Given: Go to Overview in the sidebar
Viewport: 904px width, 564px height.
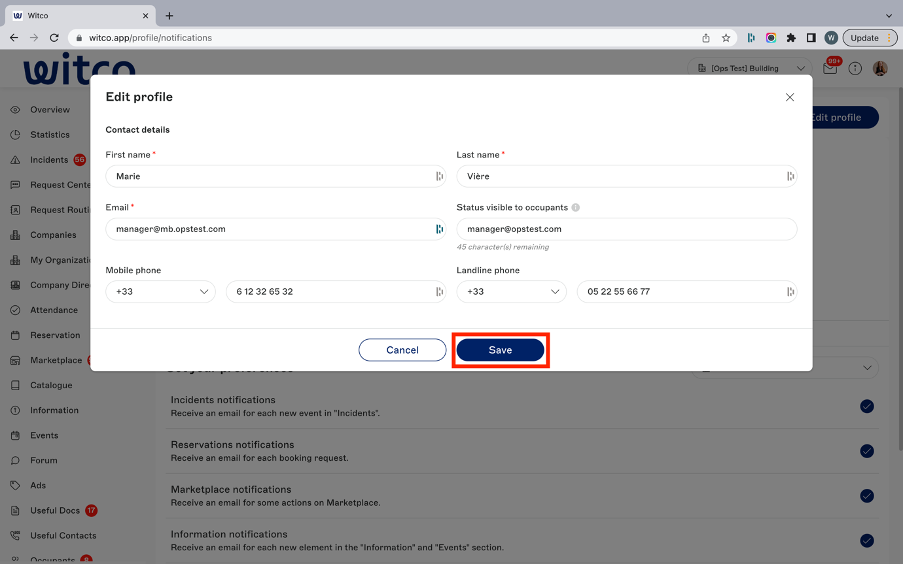Looking at the screenshot, I should point(50,110).
